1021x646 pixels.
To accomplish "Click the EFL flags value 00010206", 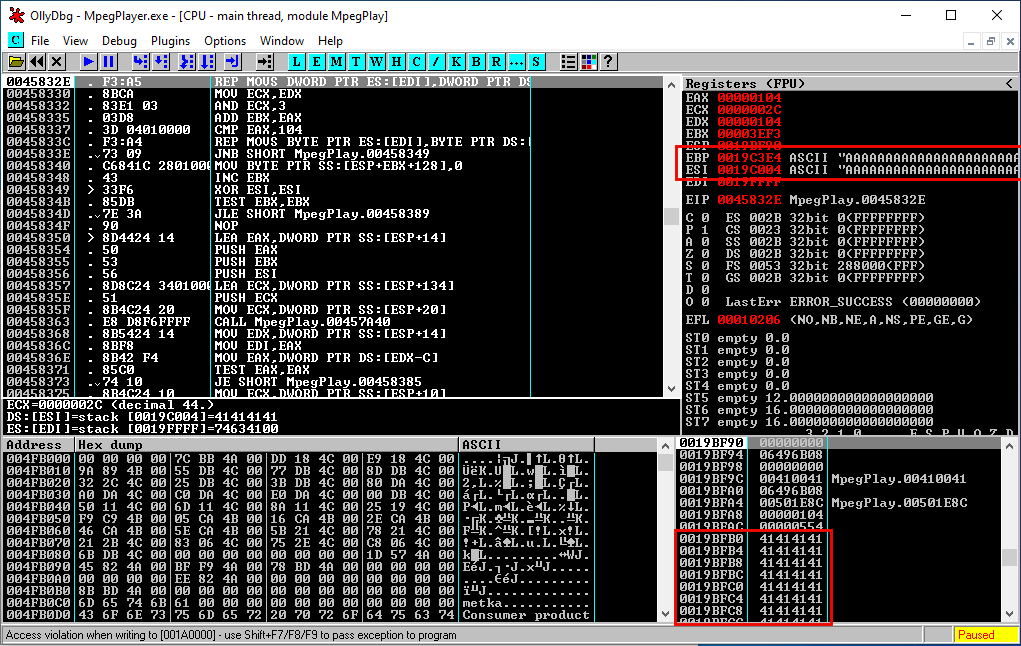I will [749, 320].
